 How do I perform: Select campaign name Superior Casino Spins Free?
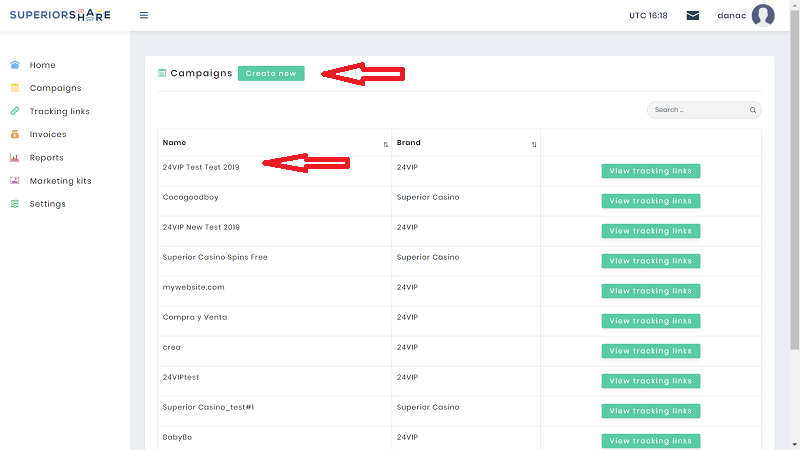point(215,257)
